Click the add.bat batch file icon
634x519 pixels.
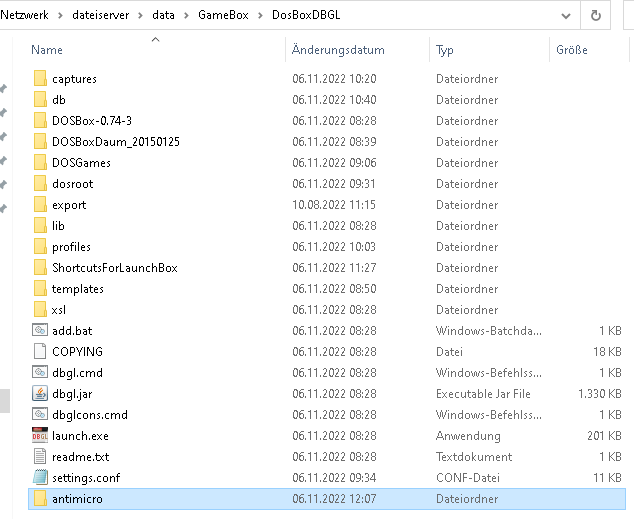pyautogui.click(x=40, y=330)
